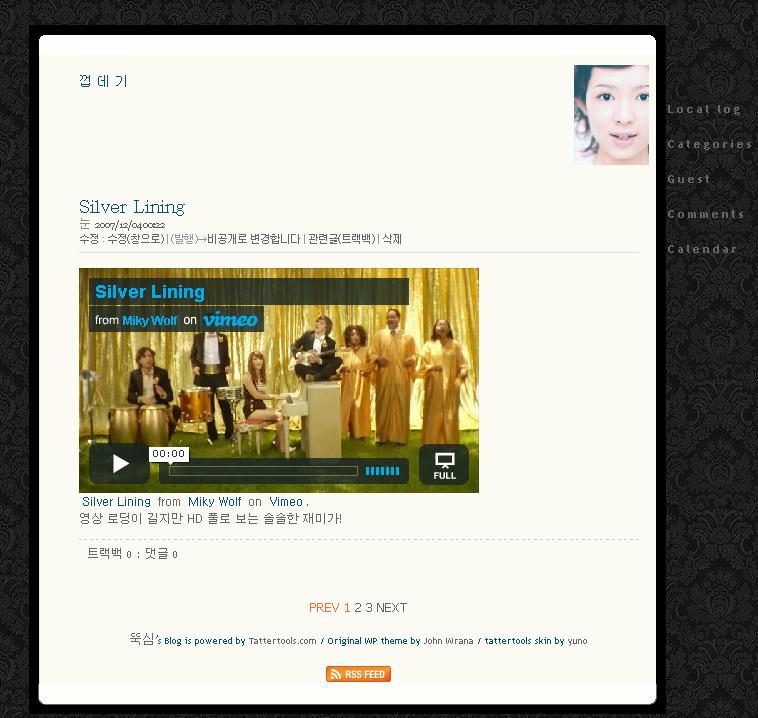Open the Local log sidebar menu
The image size is (758, 718).
coord(704,109)
